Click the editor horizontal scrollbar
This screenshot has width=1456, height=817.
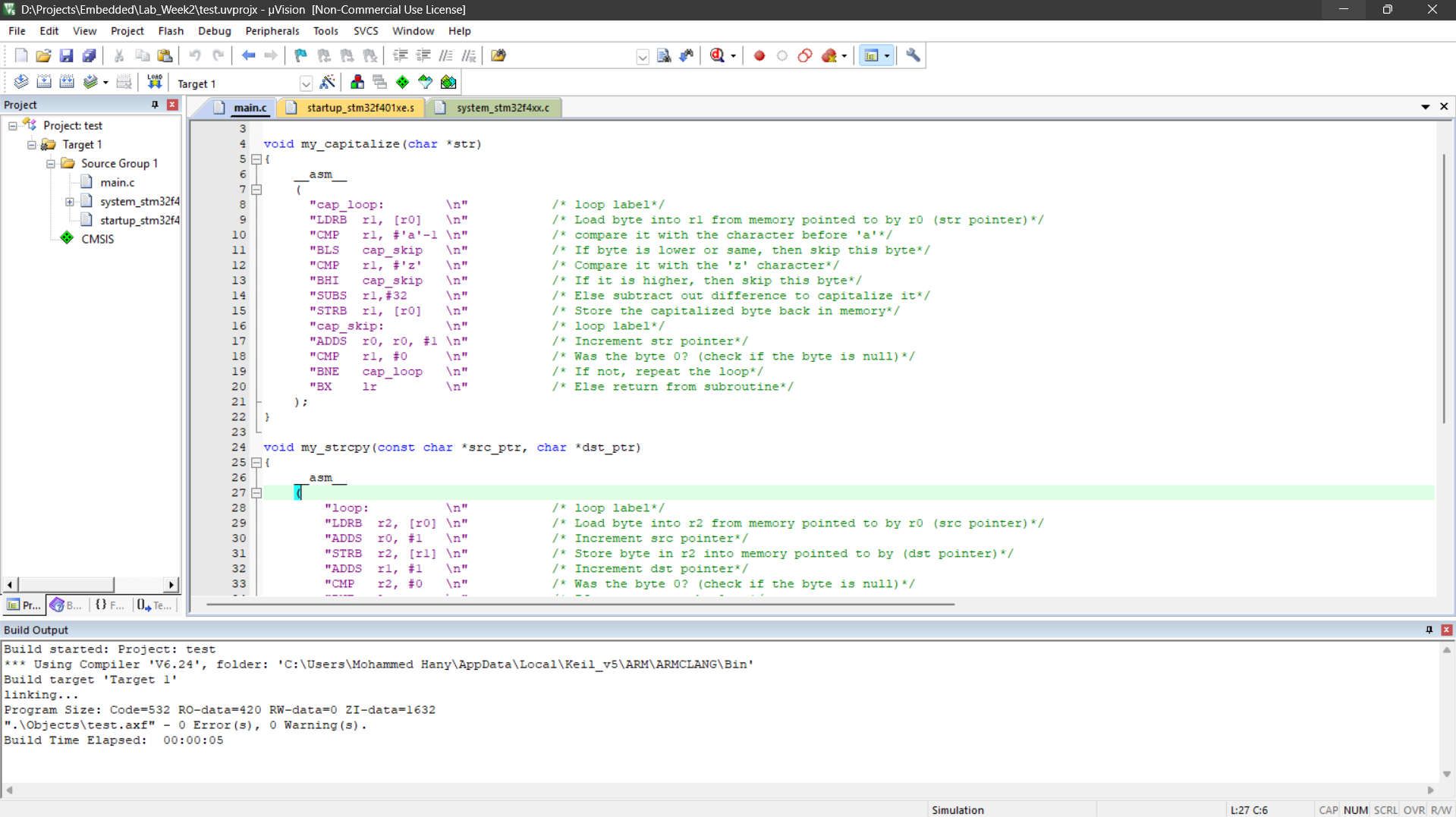click(x=580, y=605)
